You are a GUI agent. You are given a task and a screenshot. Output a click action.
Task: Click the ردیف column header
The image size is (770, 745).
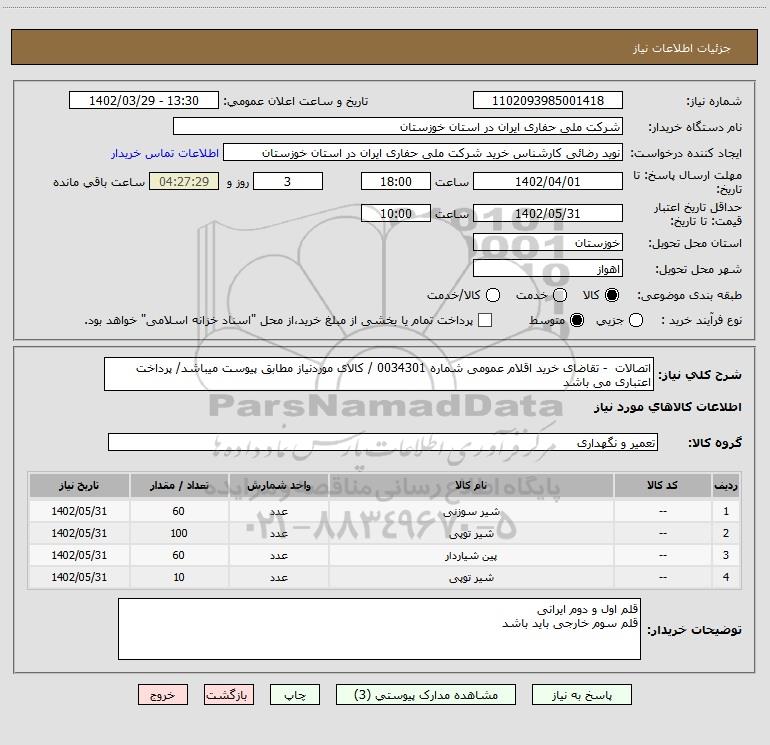[x=726, y=485]
